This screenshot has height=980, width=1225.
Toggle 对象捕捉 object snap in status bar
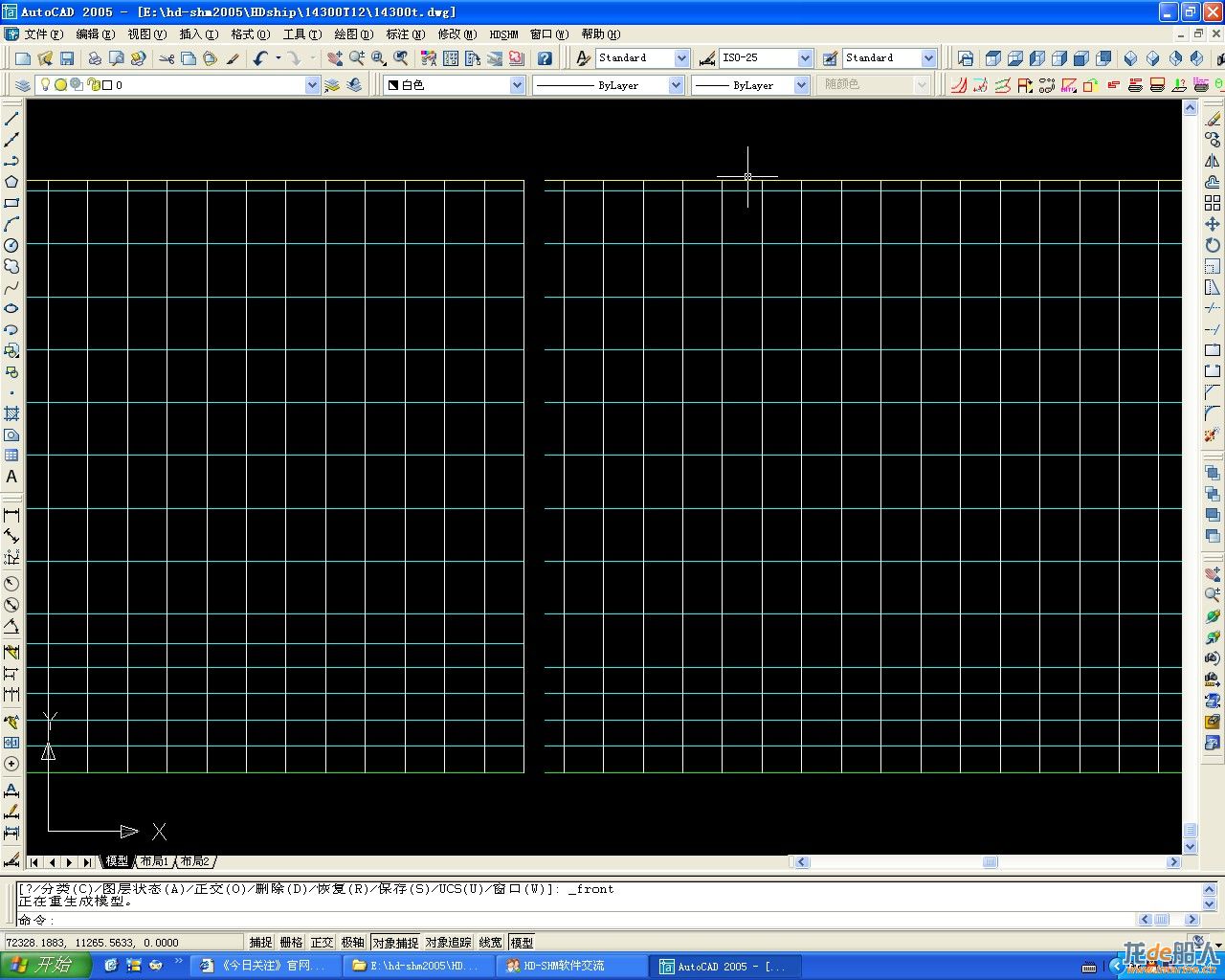[x=395, y=943]
